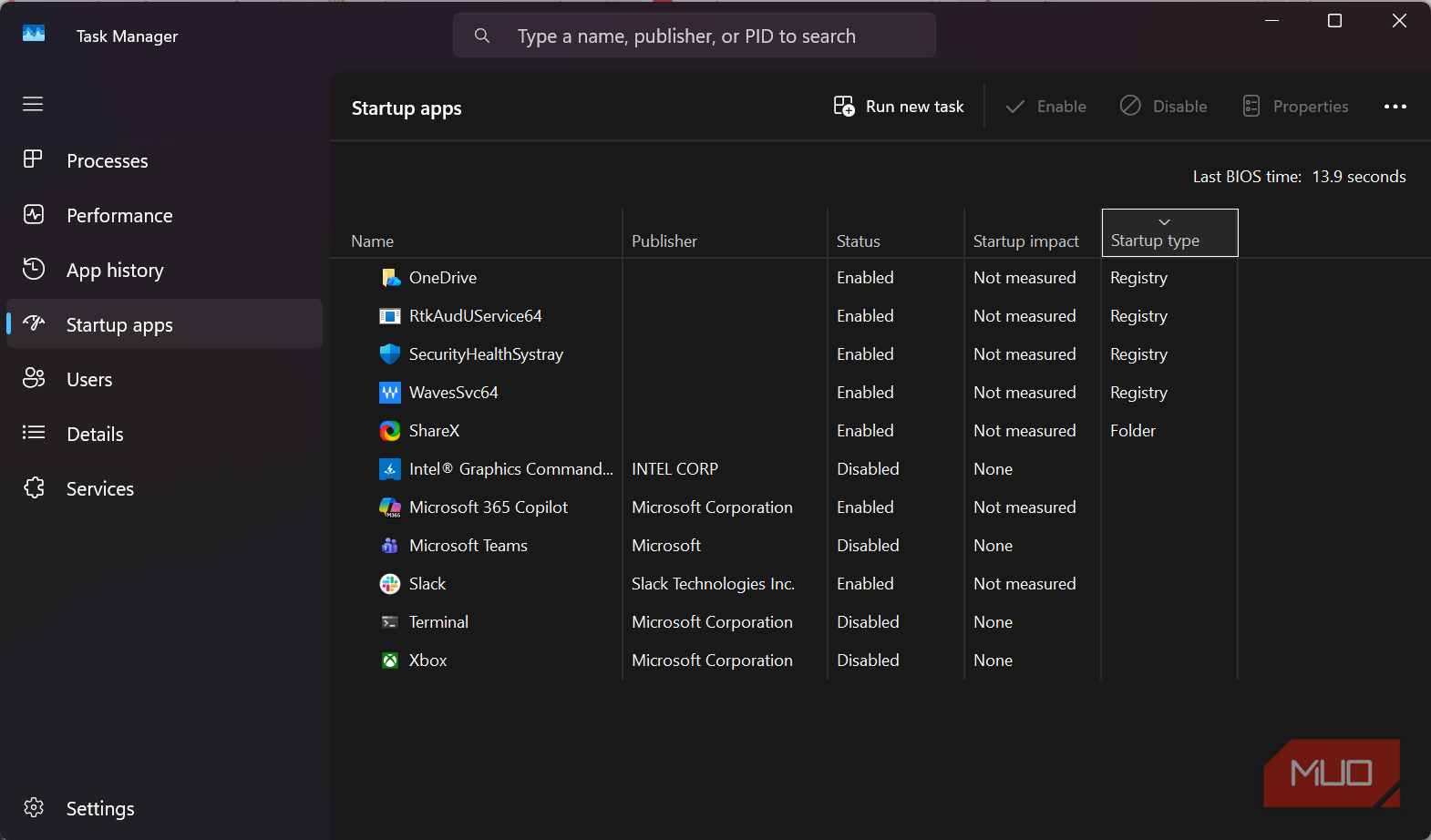
Task: Select the RtkAudUService64 app icon
Action: tap(390, 316)
